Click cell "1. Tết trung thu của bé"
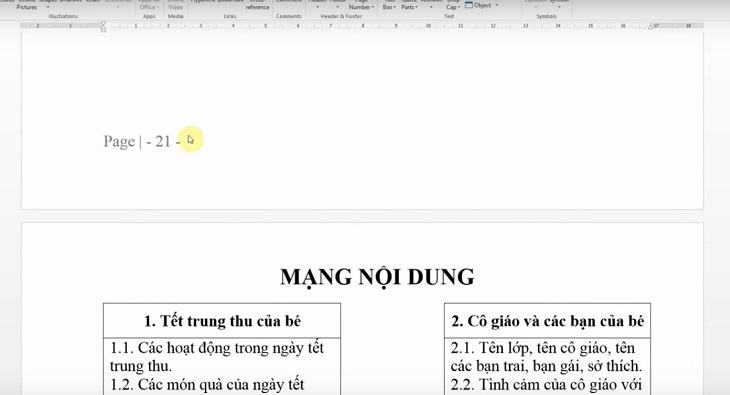Screen dimensions: 730x395 (222, 321)
